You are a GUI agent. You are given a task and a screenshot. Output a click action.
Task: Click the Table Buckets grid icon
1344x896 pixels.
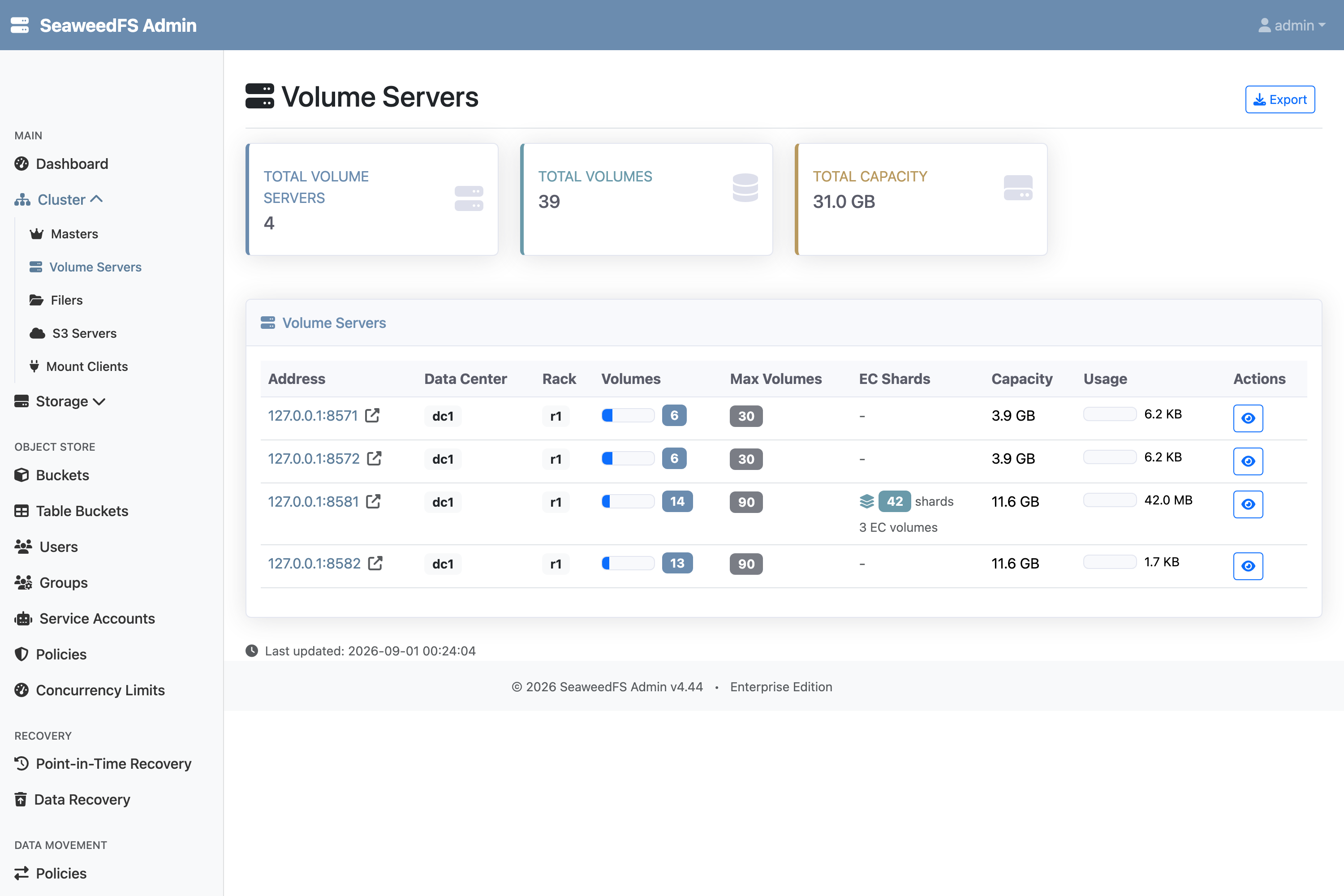[x=22, y=511]
